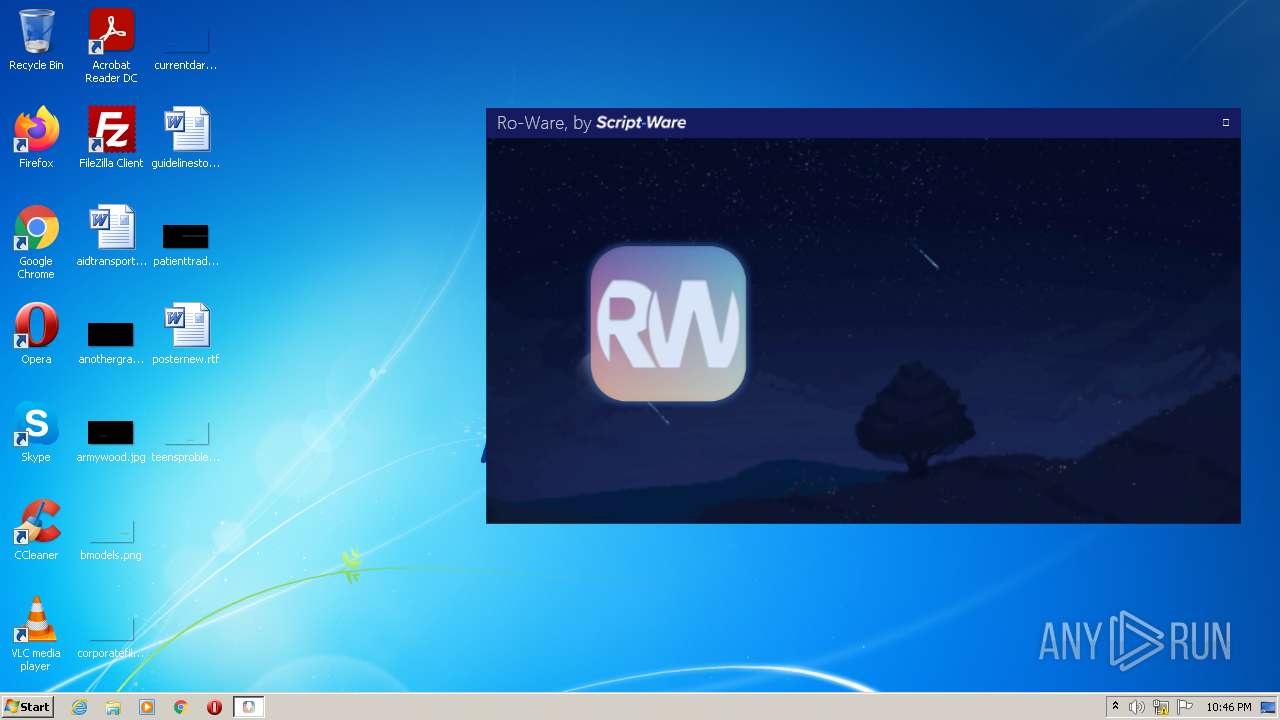Open Chrome from the taskbar

point(181,707)
